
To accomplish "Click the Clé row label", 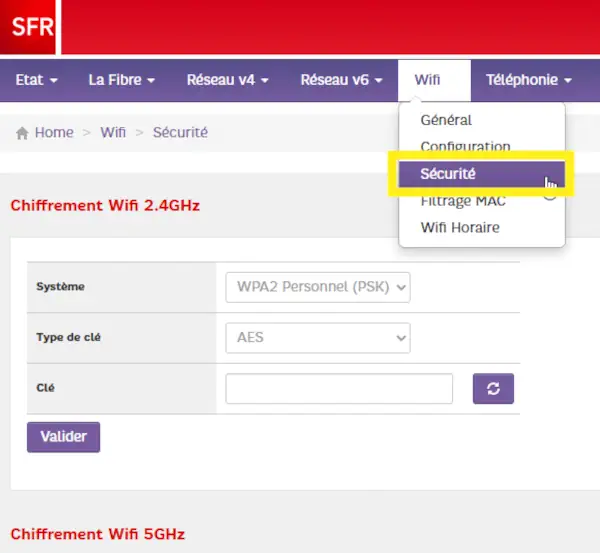I will (46, 388).
